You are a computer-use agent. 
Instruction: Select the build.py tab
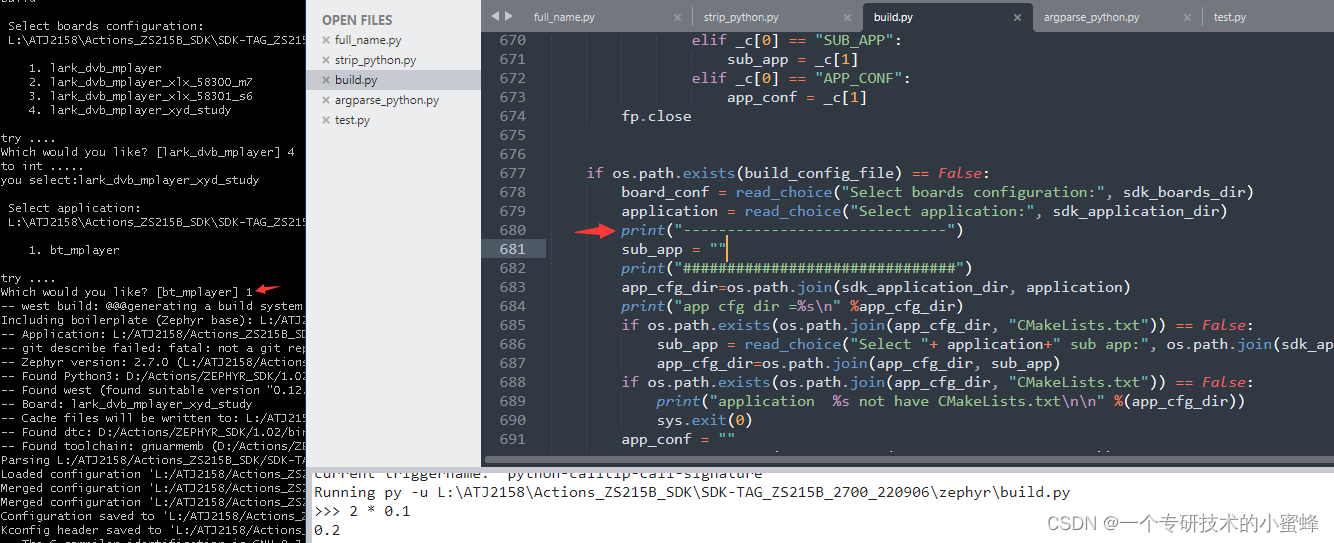893,17
